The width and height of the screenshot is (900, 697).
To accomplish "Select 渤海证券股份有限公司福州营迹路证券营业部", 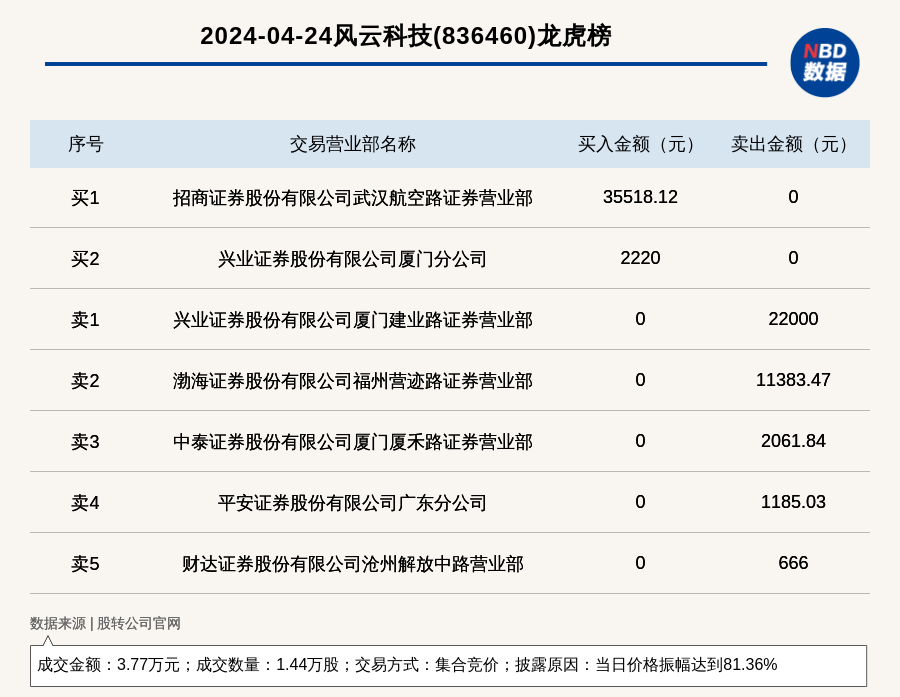I will (352, 381).
